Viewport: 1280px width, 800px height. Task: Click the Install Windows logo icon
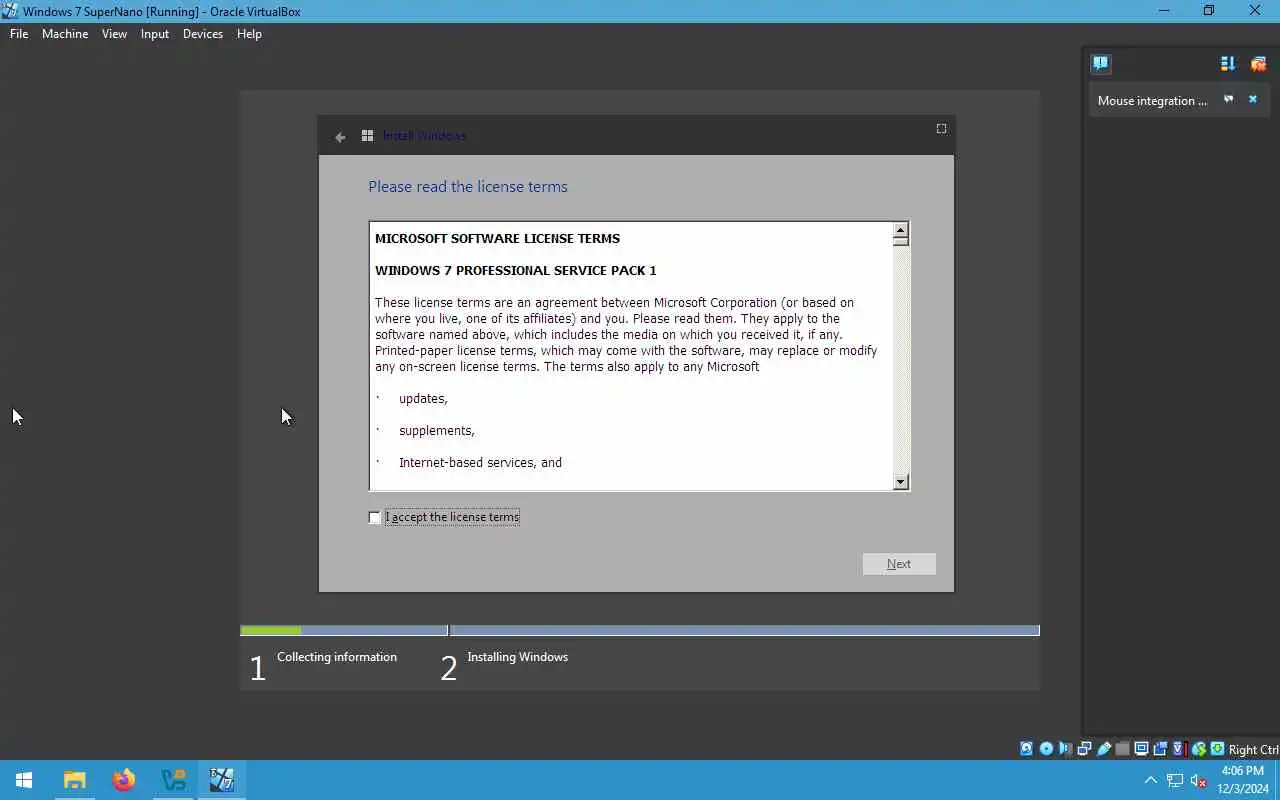coord(367,135)
